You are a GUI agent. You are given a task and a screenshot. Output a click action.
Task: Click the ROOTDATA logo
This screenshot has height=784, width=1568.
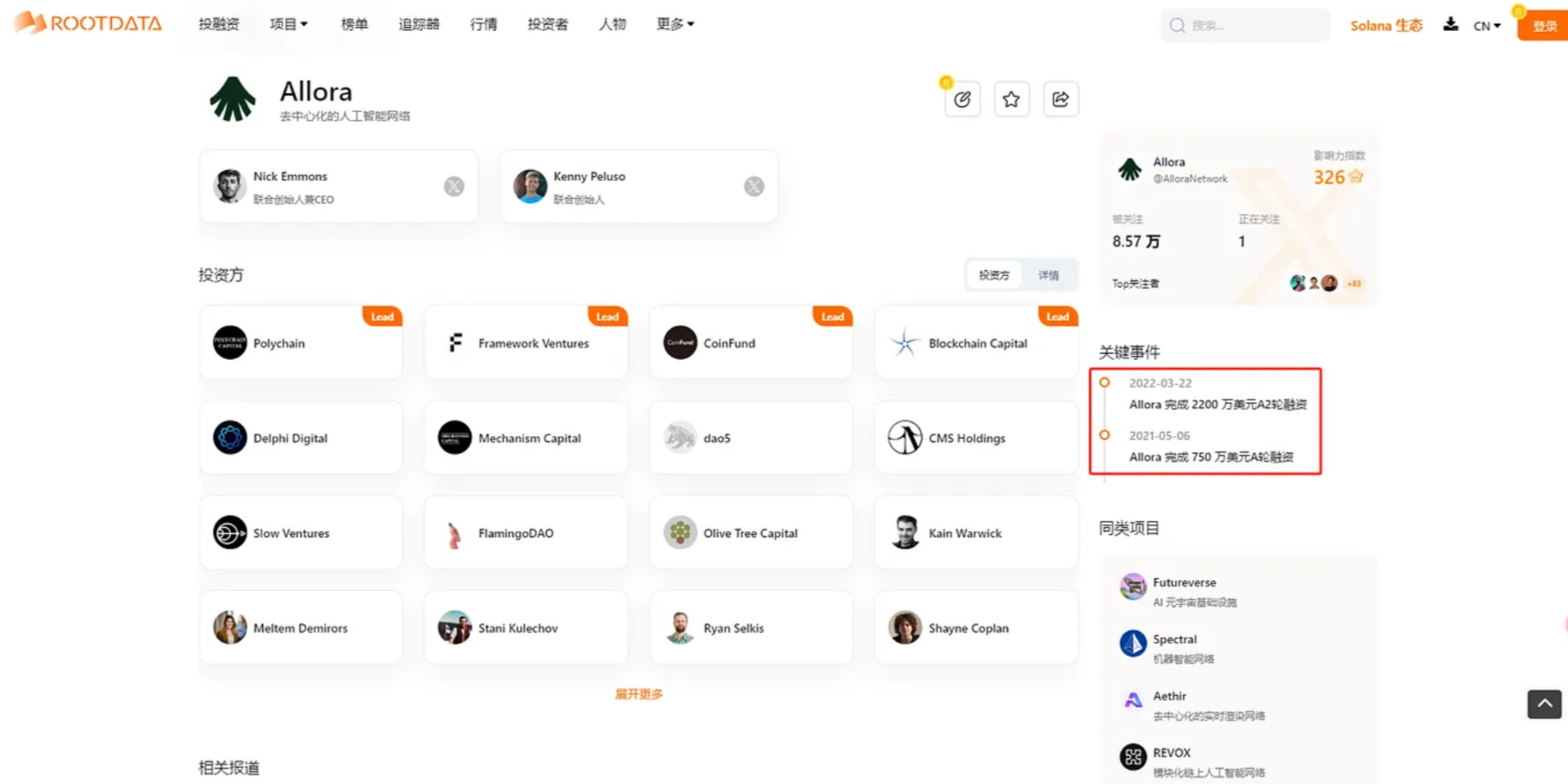pos(88,23)
